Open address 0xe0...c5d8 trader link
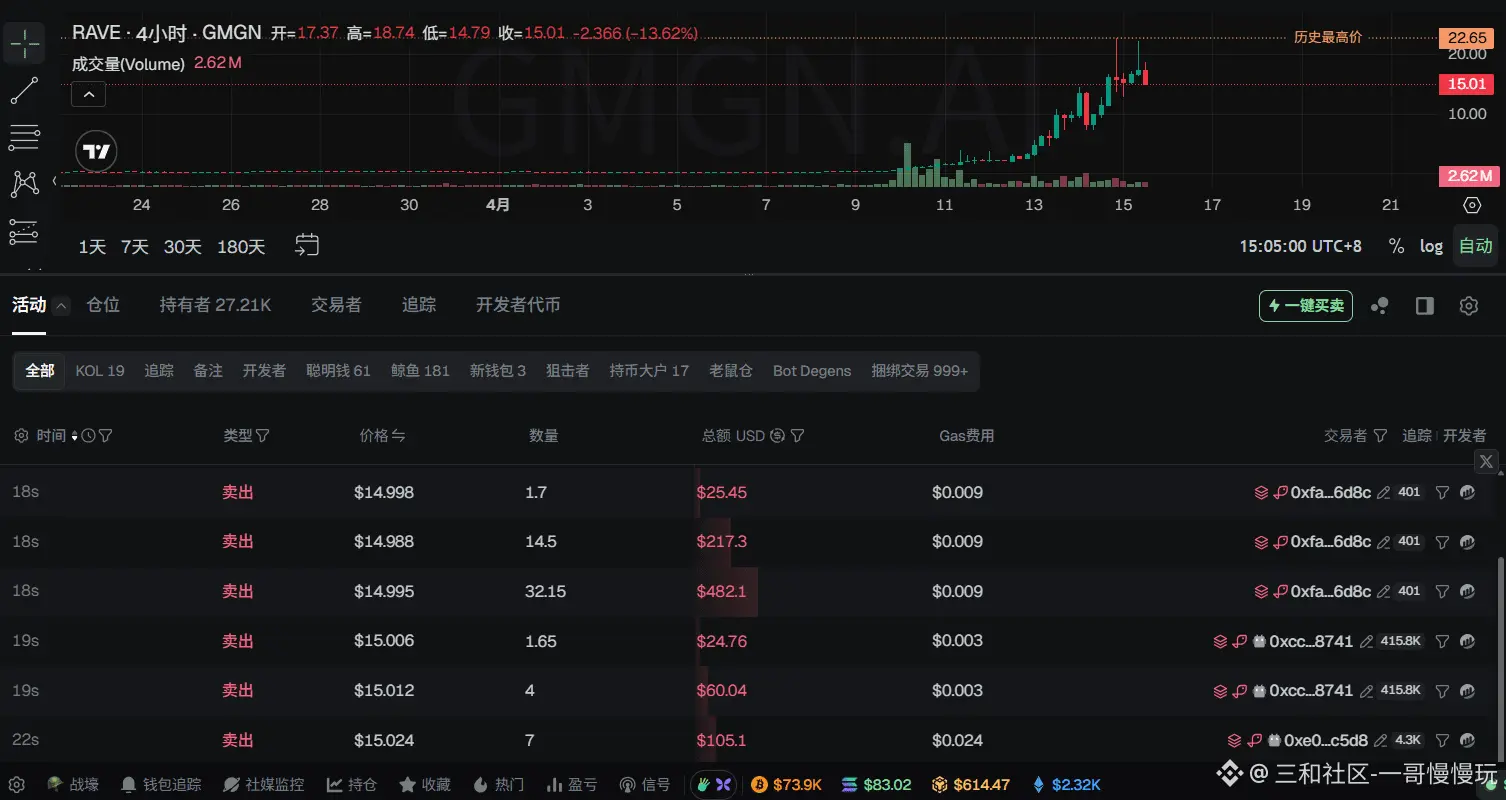This screenshot has width=1506, height=800. click(x=1327, y=741)
